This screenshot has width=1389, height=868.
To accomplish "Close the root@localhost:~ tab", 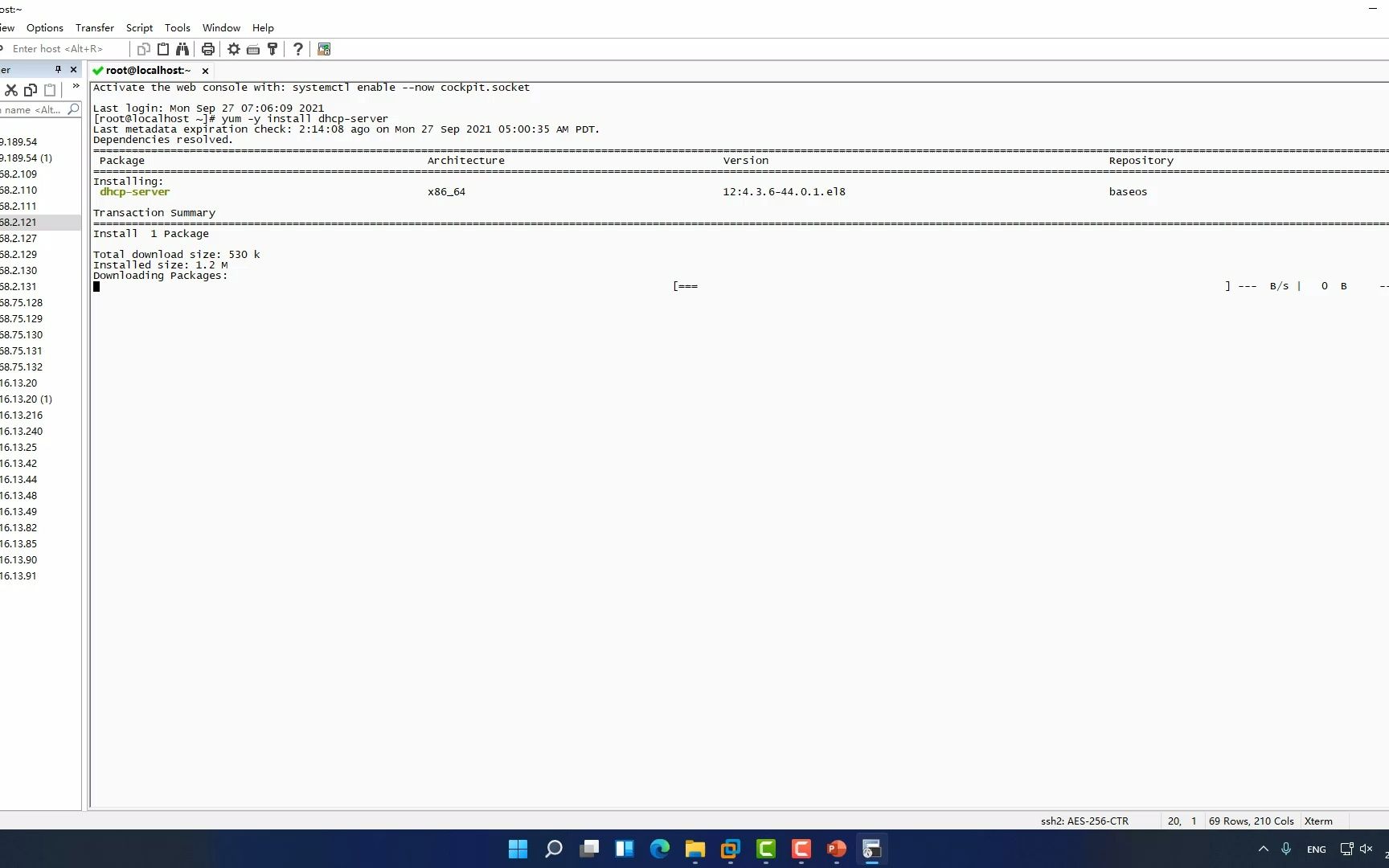I will (x=205, y=71).
